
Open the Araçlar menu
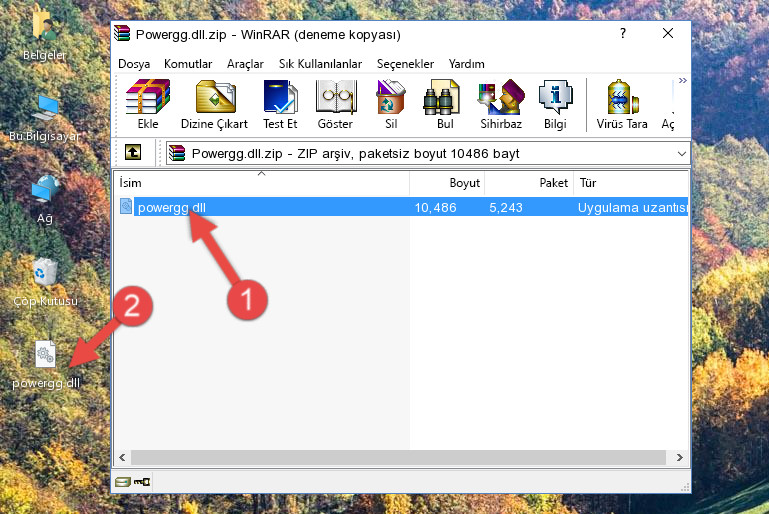point(245,64)
